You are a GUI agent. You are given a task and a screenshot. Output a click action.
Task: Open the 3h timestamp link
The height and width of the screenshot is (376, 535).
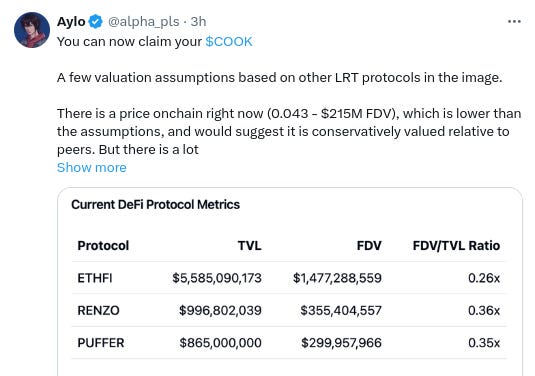pyautogui.click(x=198, y=22)
